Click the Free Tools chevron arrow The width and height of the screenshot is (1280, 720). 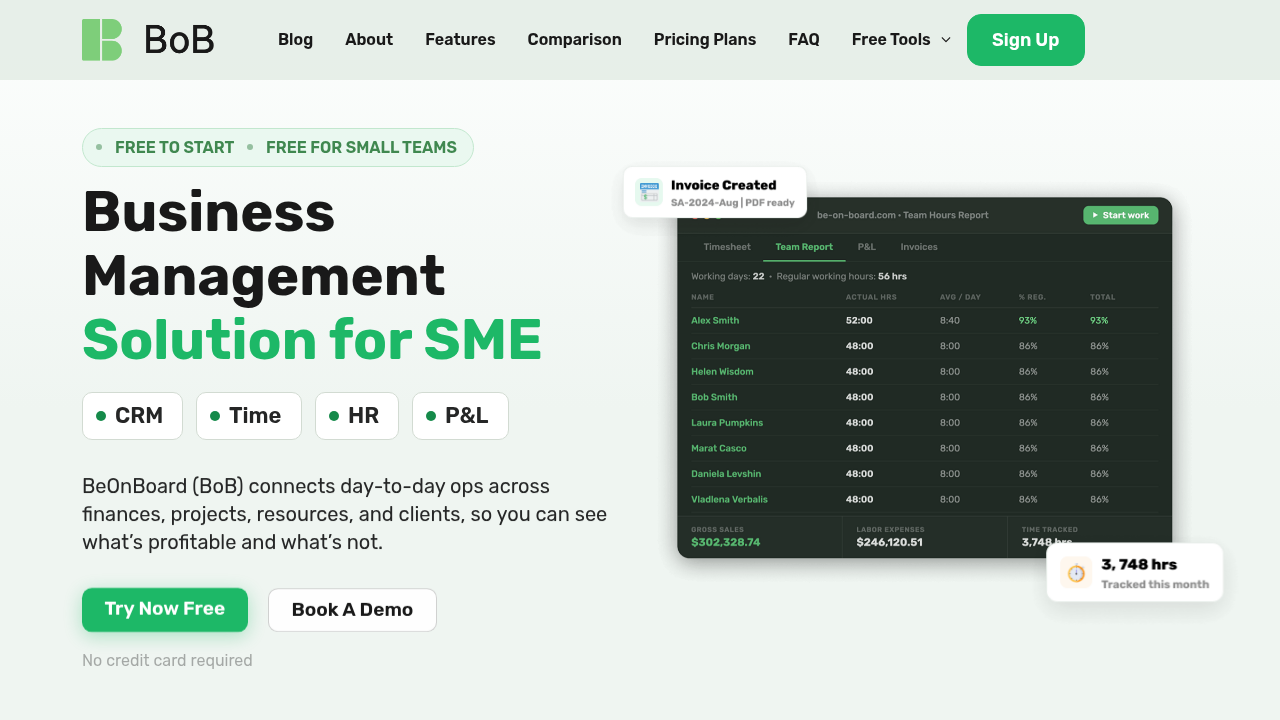coord(946,40)
